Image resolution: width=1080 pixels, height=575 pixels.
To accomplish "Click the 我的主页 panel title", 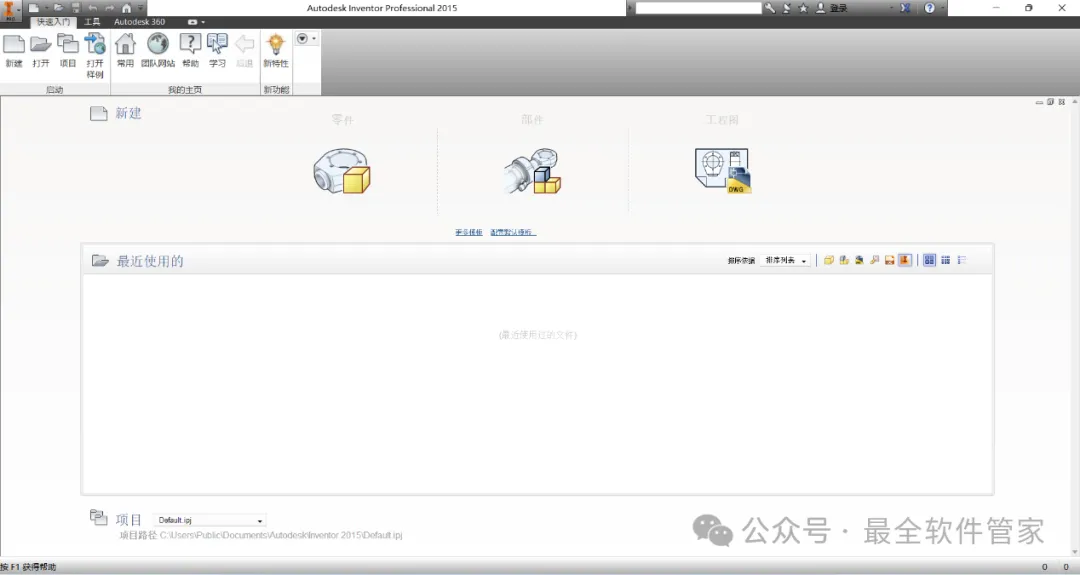I will [185, 90].
